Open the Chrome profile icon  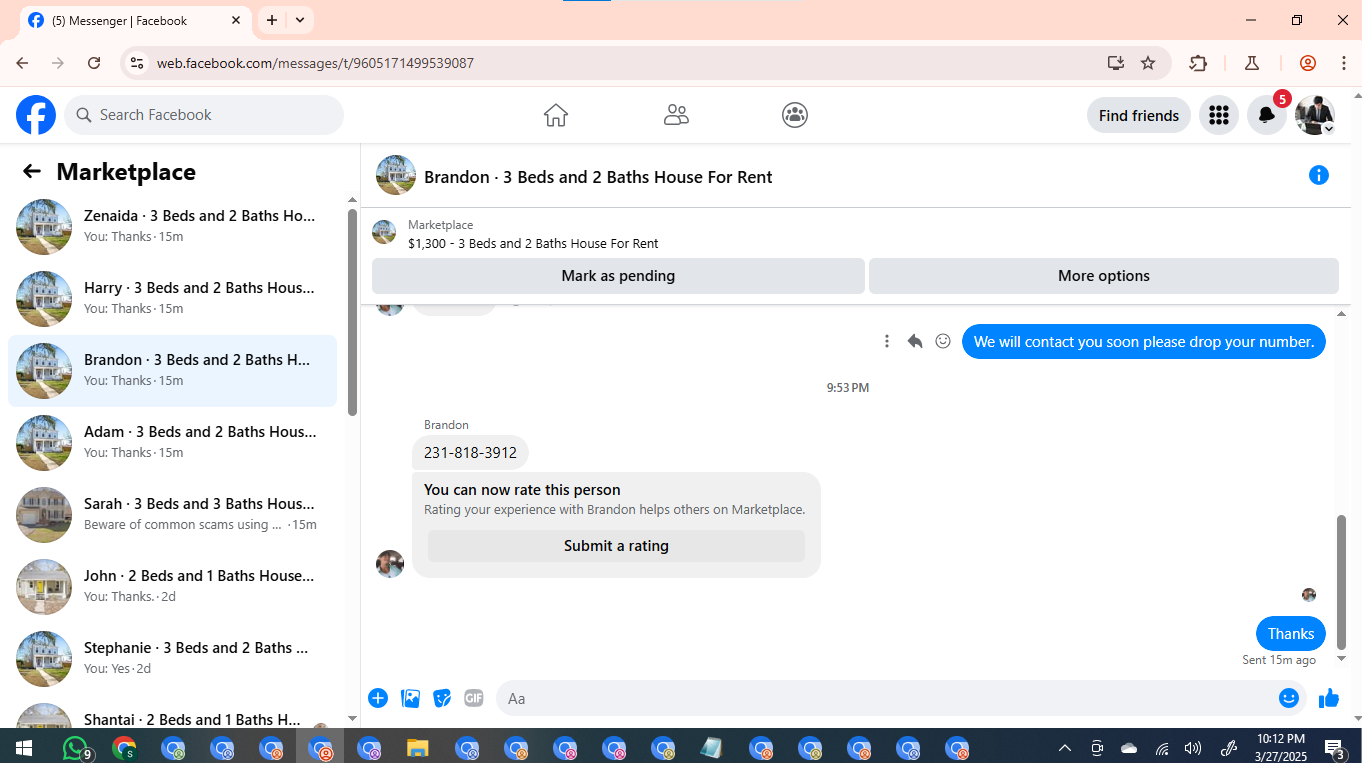pos(1308,63)
